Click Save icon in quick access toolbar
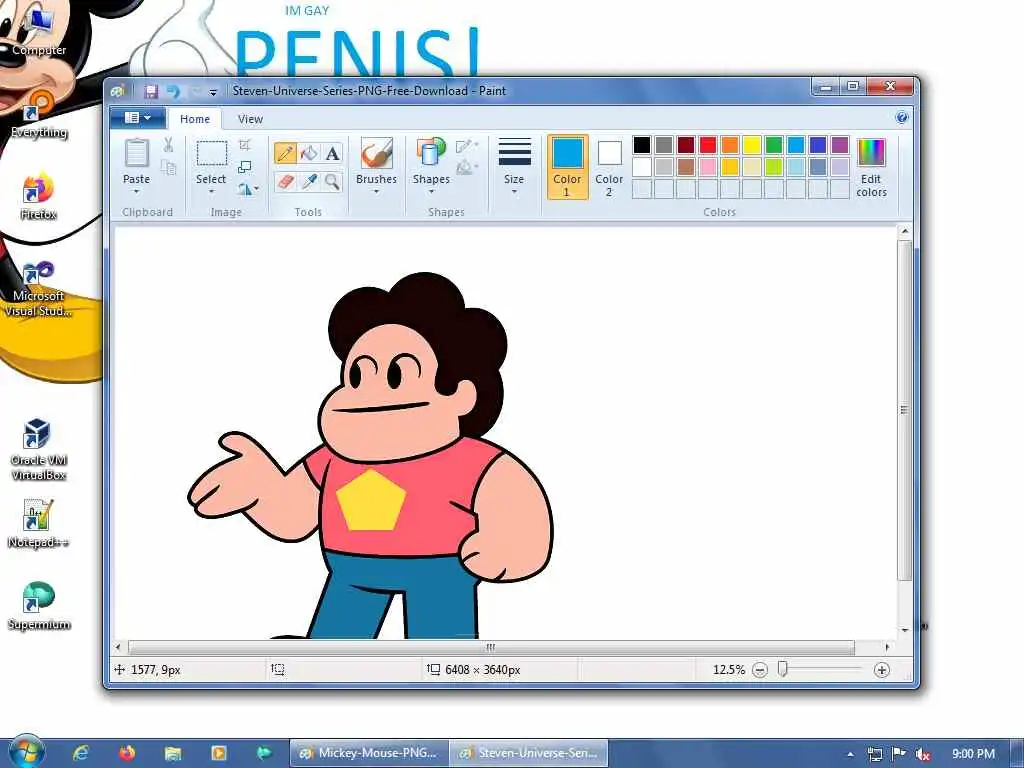The height and width of the screenshot is (768, 1024). point(151,91)
